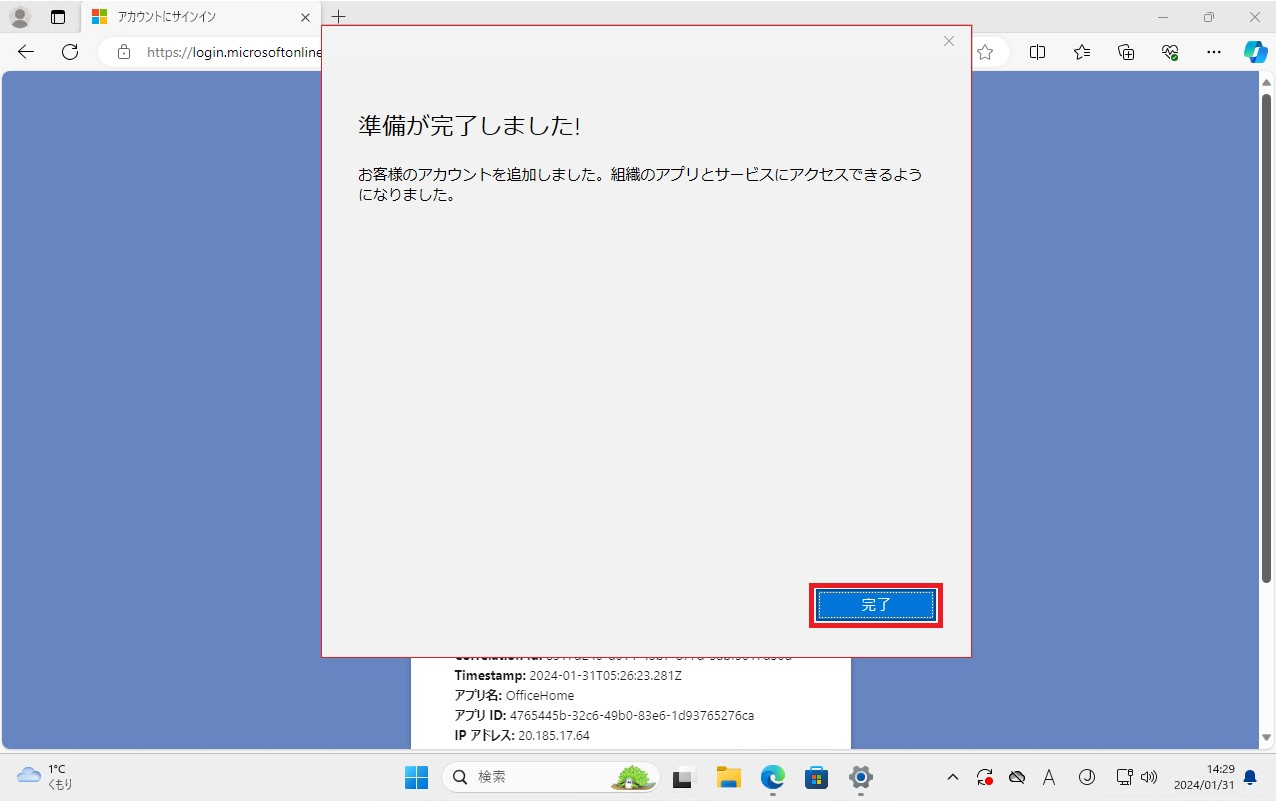
Task: Expand hidden system tray icons
Action: coord(953,777)
